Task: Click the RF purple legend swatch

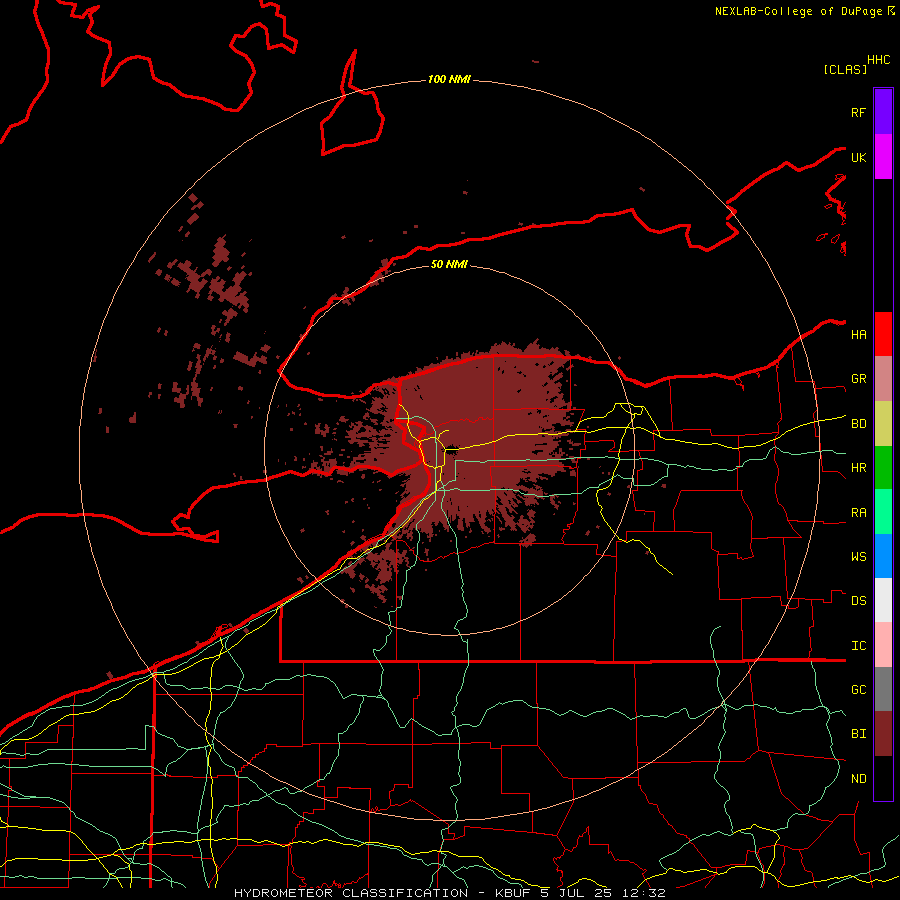Action: (883, 112)
